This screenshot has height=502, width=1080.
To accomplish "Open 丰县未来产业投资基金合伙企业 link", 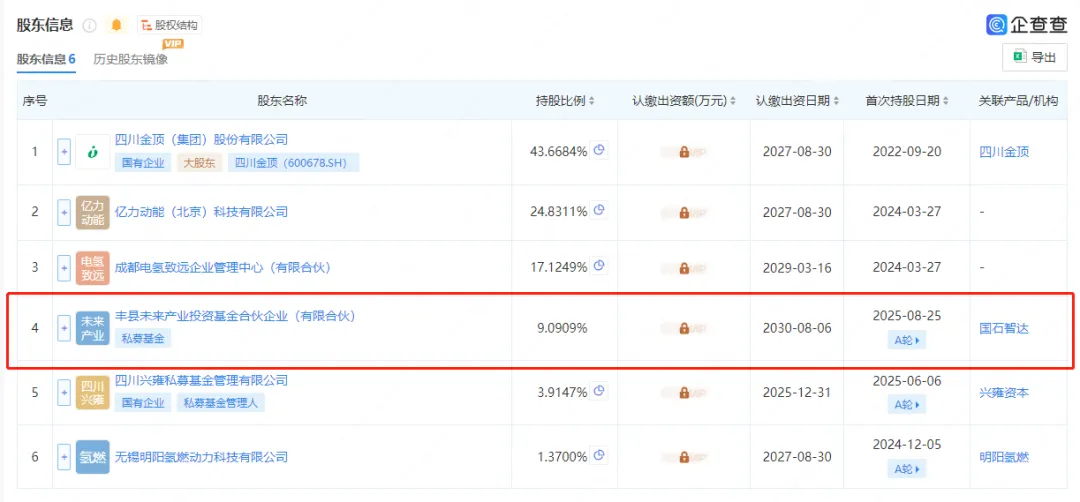I will [235, 316].
